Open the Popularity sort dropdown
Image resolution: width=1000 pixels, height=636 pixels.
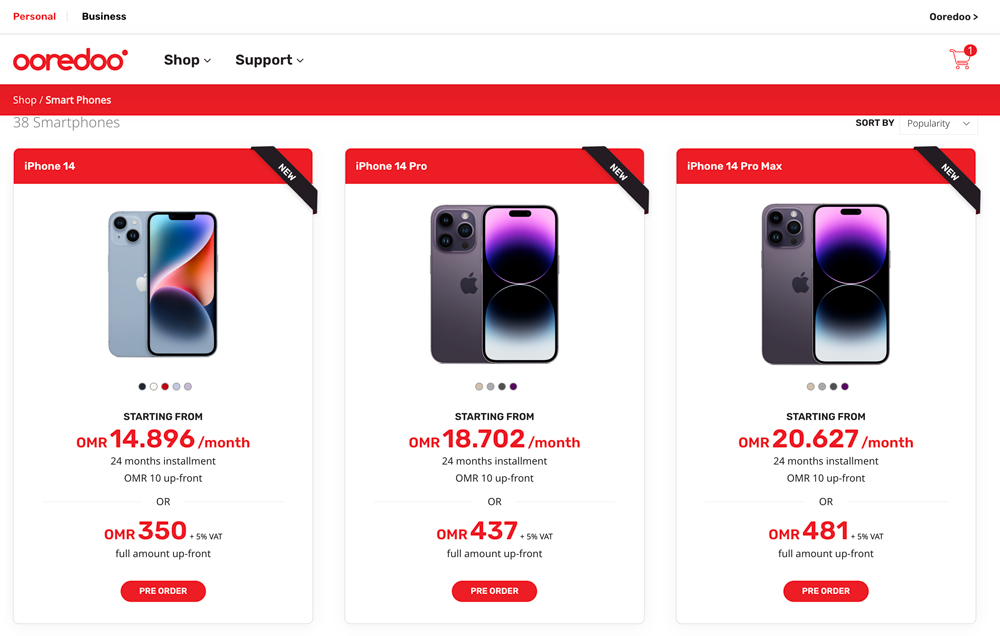click(938, 123)
